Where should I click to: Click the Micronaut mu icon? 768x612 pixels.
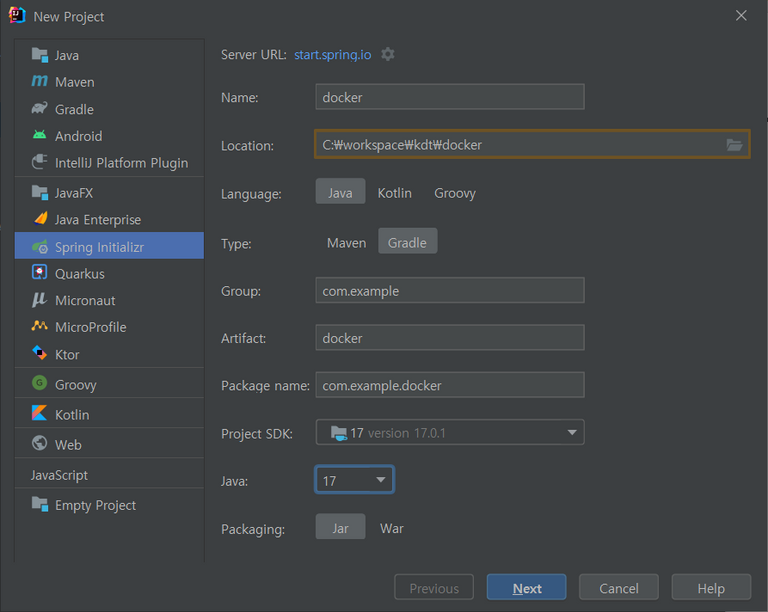click(x=40, y=300)
